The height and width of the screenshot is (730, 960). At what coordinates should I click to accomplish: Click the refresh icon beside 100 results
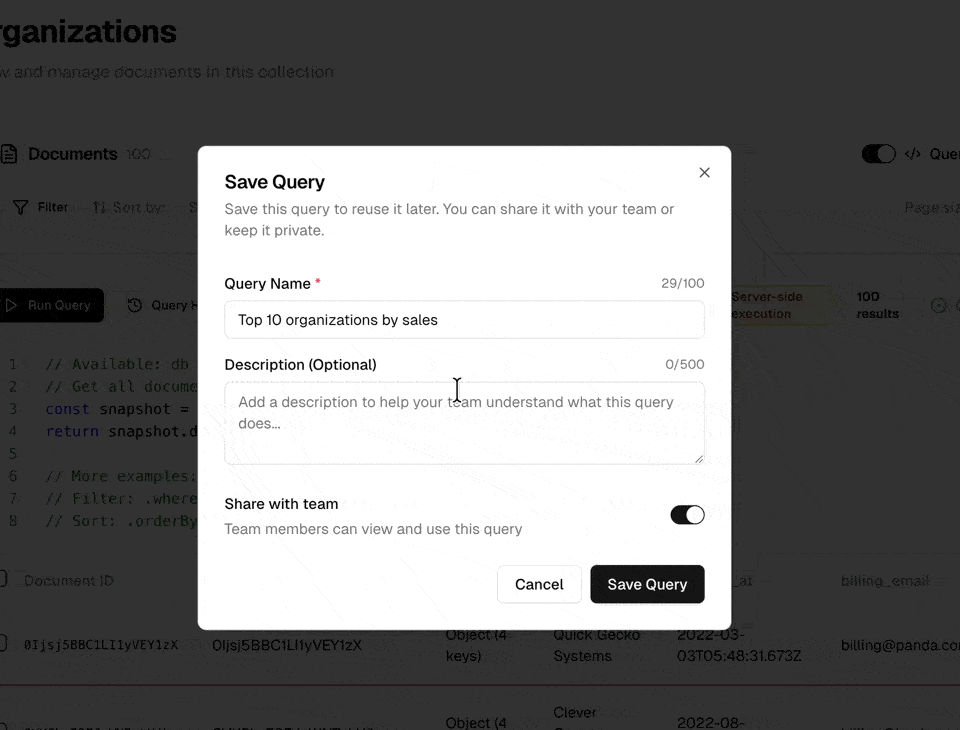[940, 307]
